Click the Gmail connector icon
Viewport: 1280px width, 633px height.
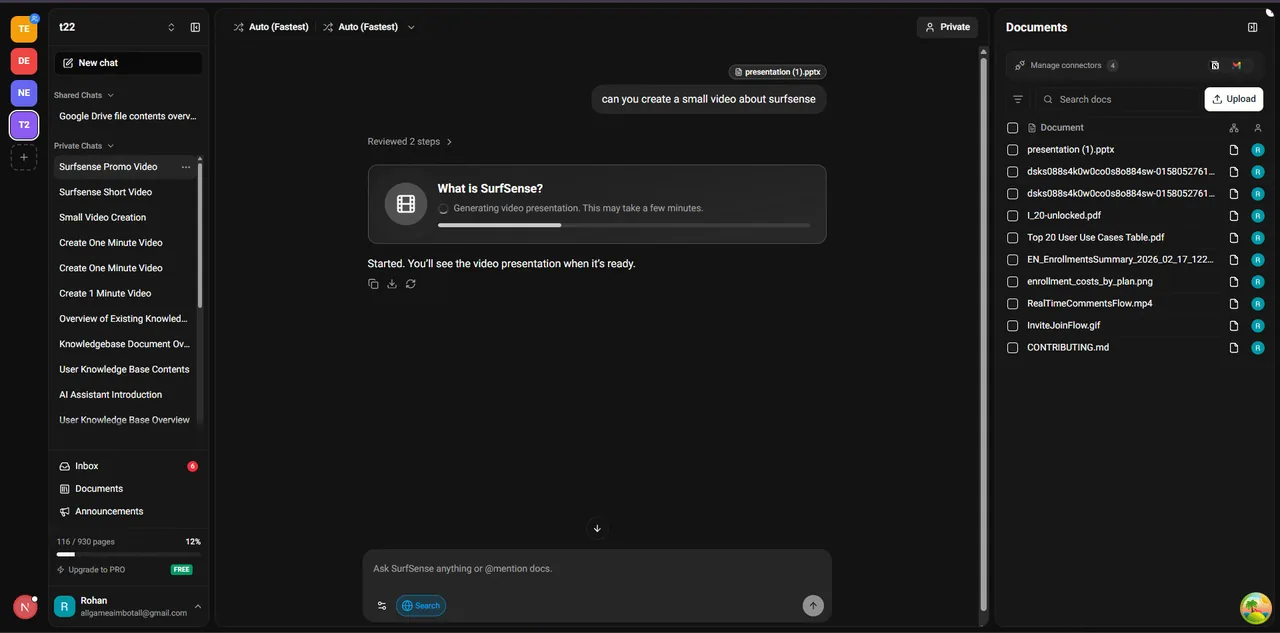coord(1237,65)
